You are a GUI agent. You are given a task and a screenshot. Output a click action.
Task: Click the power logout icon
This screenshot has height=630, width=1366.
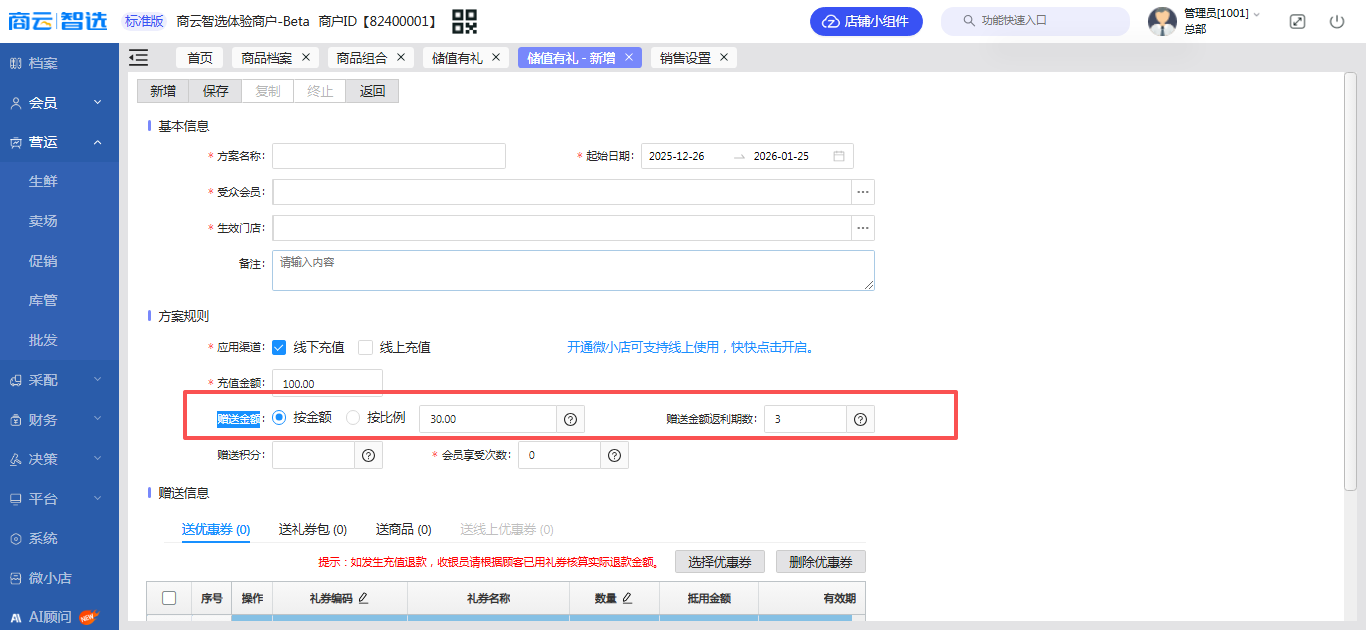(1337, 21)
